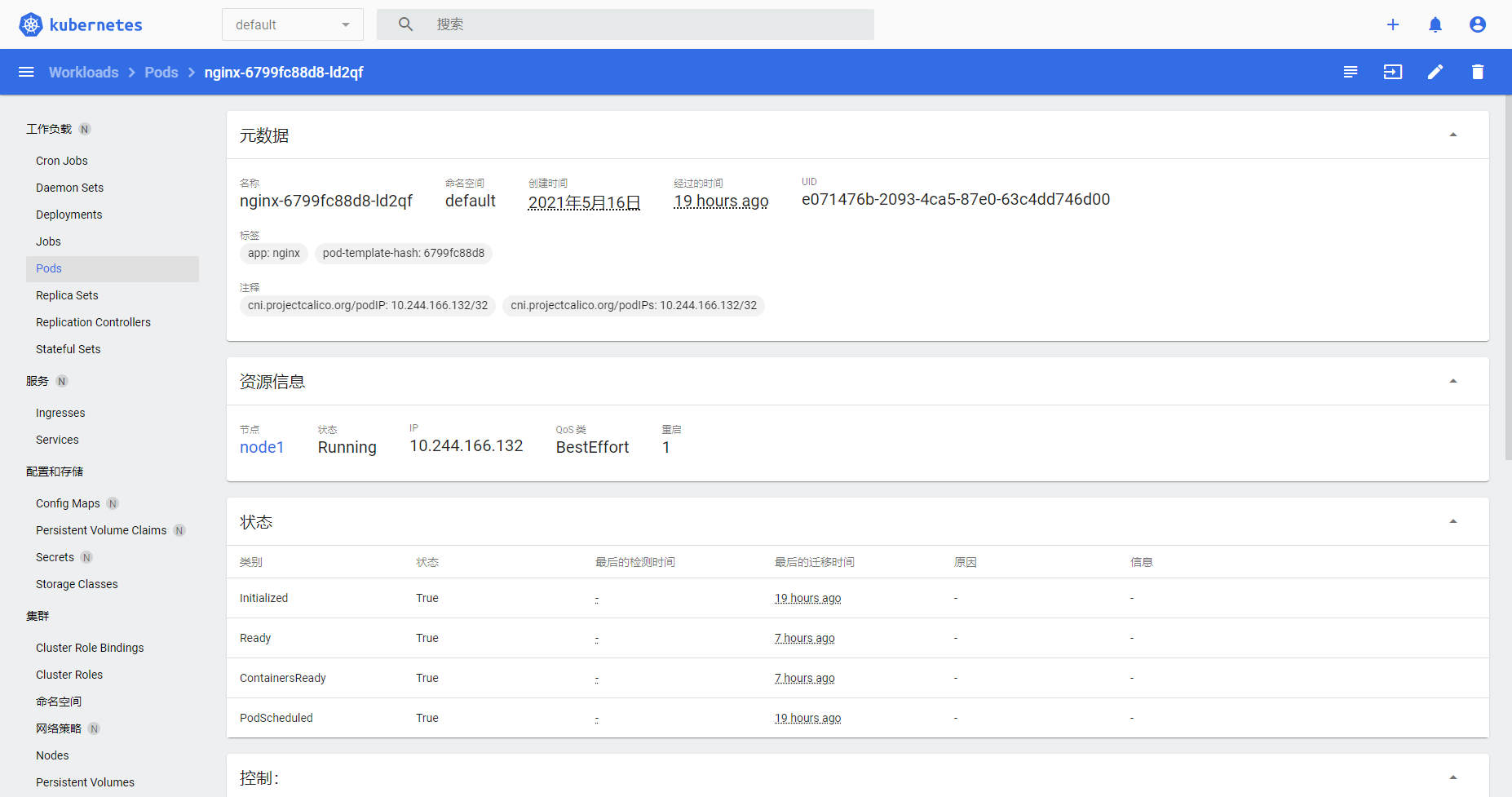Open Secrets in sidebar

click(x=55, y=557)
